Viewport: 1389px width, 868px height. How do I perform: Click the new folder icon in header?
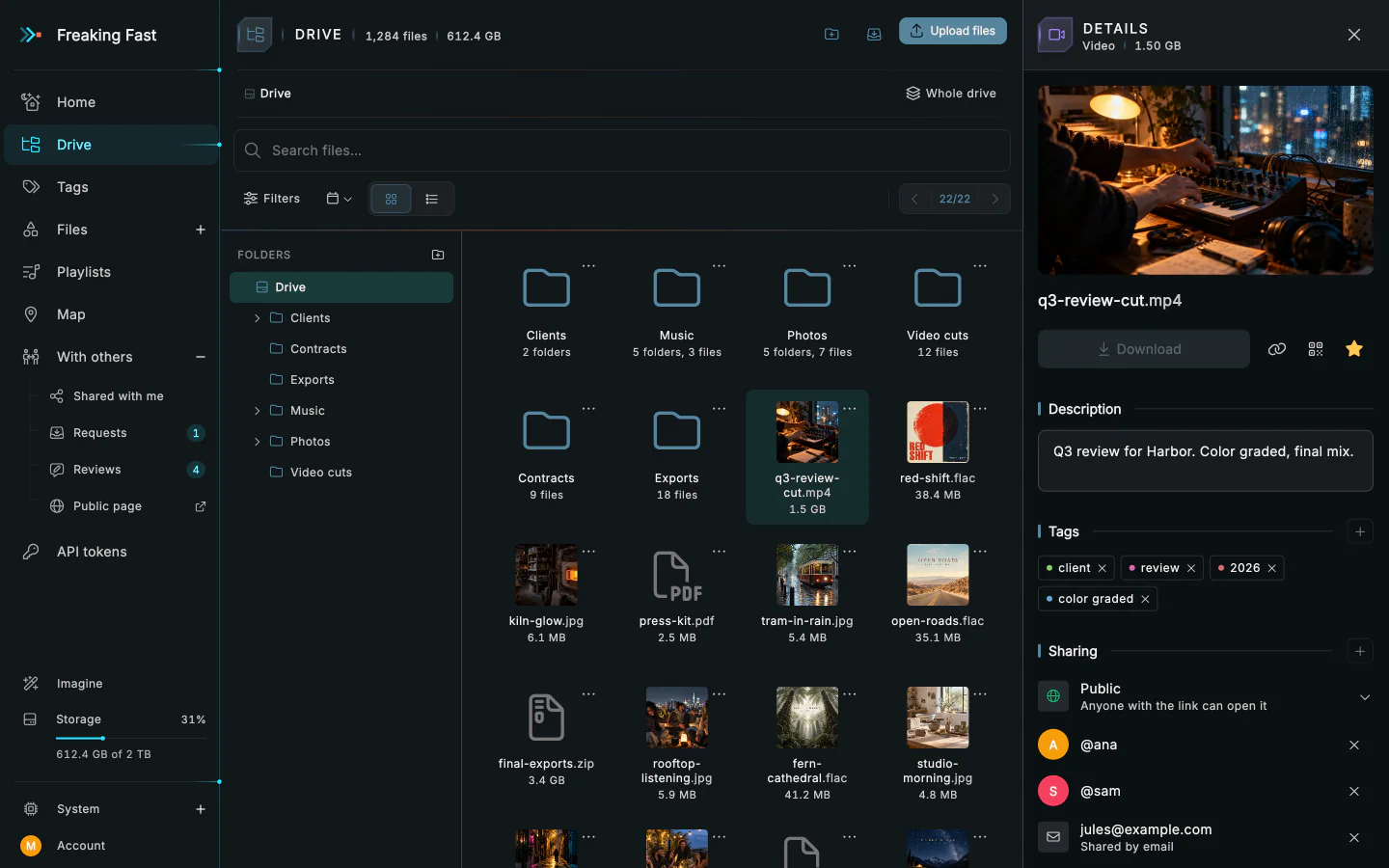[831, 34]
